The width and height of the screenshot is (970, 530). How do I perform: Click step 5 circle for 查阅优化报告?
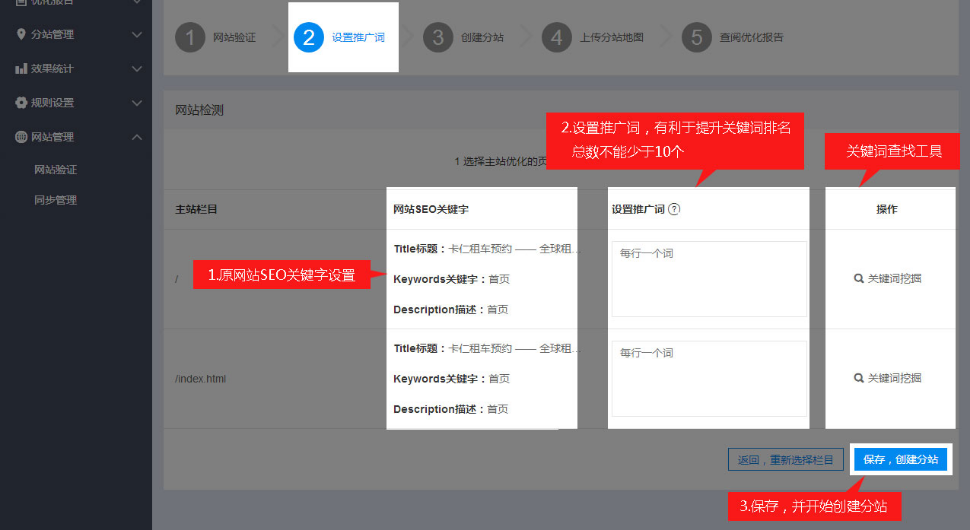697,37
